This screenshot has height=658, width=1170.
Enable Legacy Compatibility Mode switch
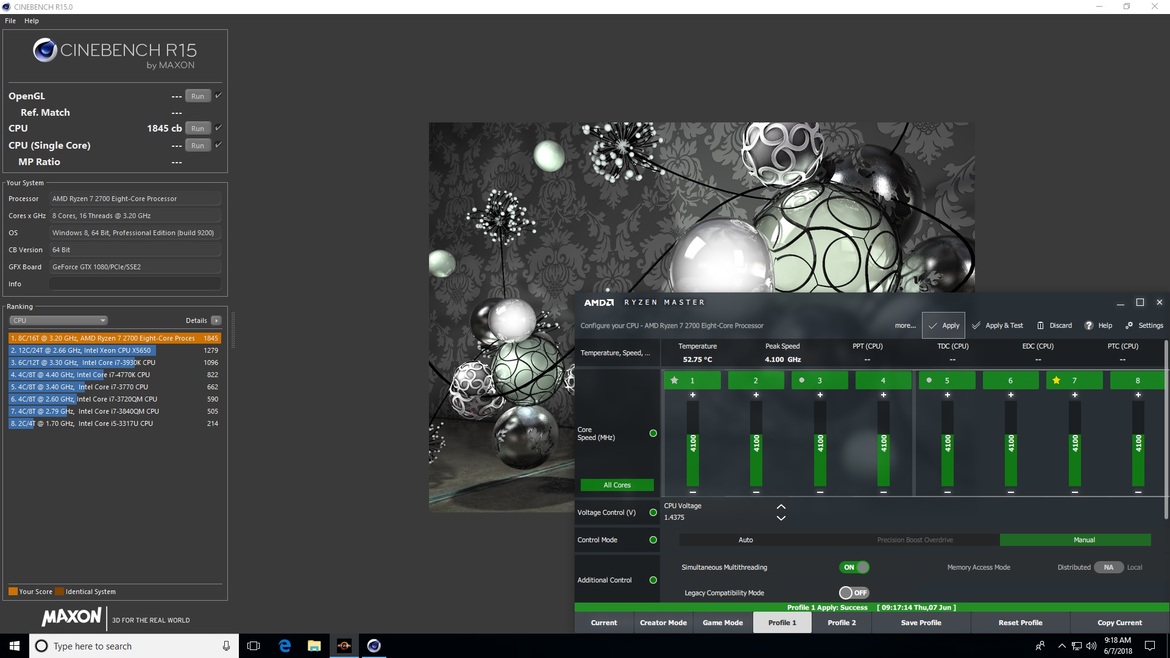(854, 593)
